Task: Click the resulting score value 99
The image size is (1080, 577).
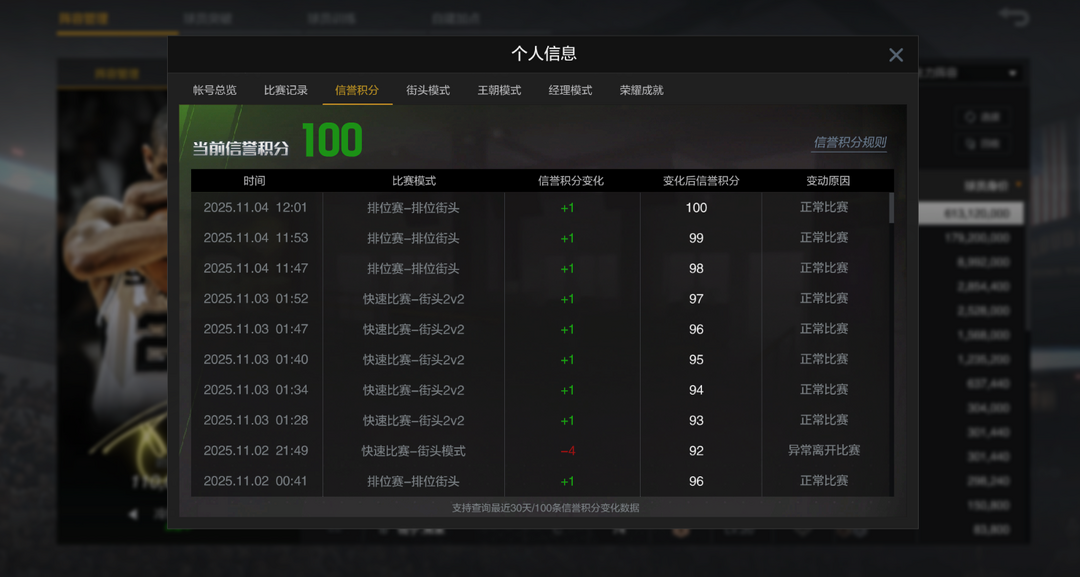Action: coord(696,238)
